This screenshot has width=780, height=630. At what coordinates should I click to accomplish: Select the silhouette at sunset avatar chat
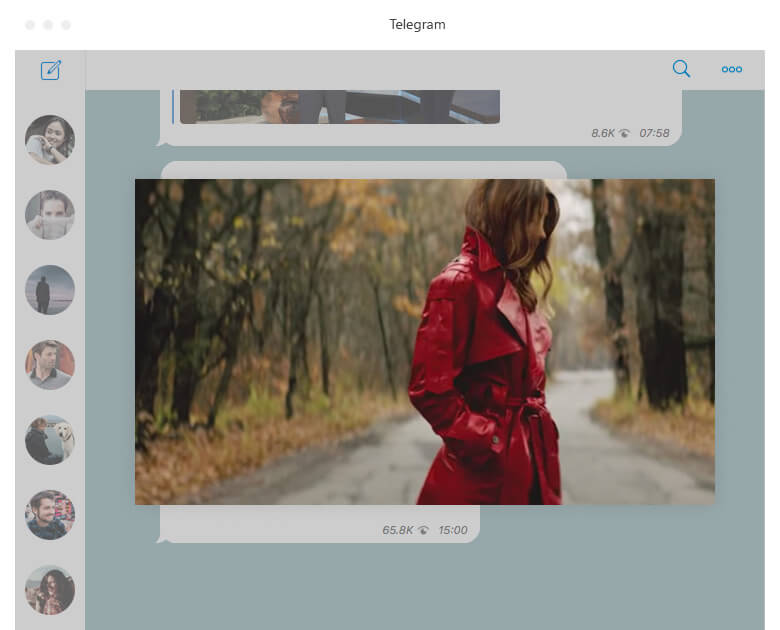point(50,290)
